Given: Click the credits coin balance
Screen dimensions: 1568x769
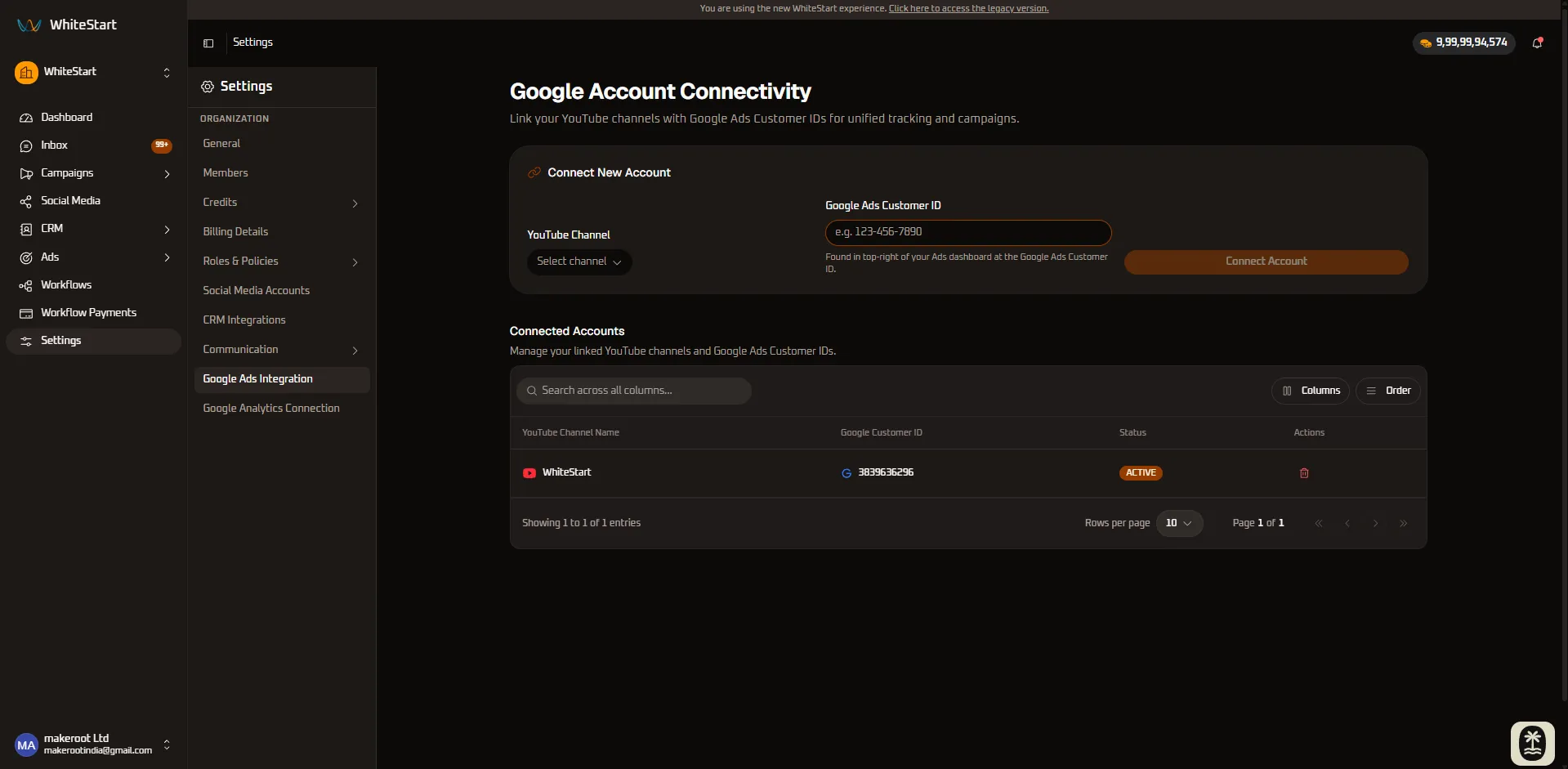Looking at the screenshot, I should tap(1463, 42).
